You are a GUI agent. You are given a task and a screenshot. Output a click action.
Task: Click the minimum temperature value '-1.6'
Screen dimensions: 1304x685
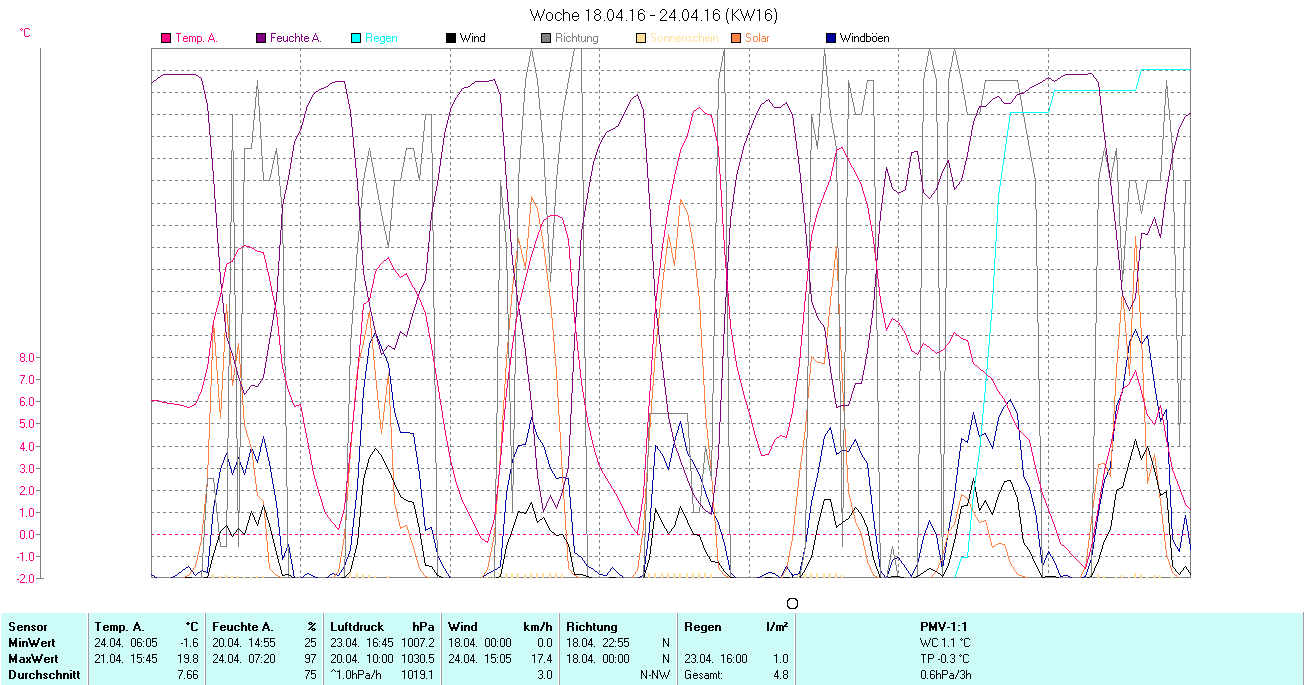pyautogui.click(x=188, y=643)
